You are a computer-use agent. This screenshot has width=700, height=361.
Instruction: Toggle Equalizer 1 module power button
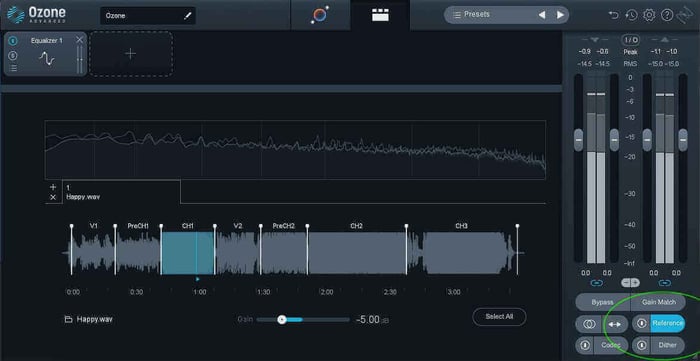[13, 41]
